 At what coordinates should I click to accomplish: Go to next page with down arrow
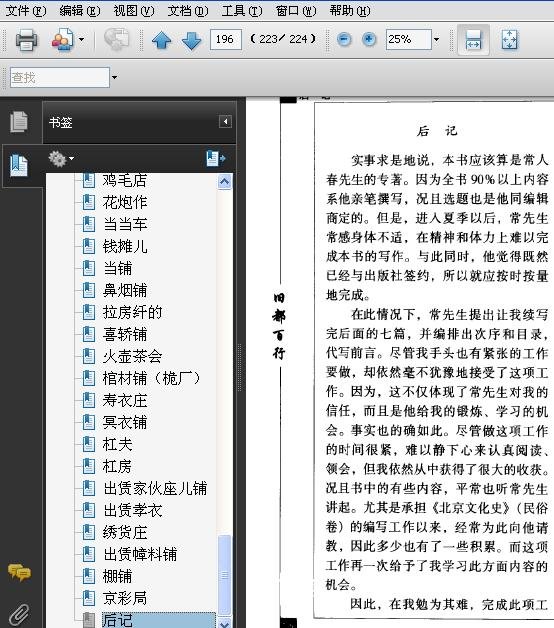point(191,40)
